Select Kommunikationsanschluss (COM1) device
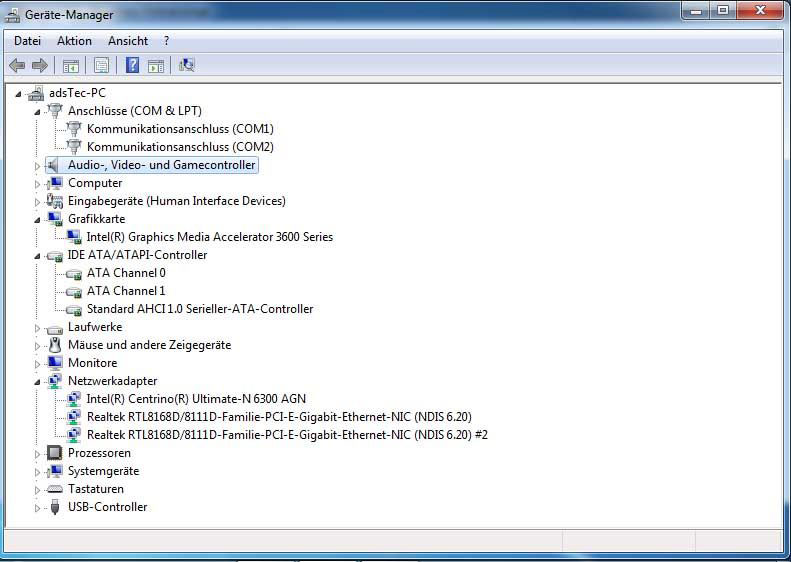The width and height of the screenshot is (791, 562). (x=180, y=129)
